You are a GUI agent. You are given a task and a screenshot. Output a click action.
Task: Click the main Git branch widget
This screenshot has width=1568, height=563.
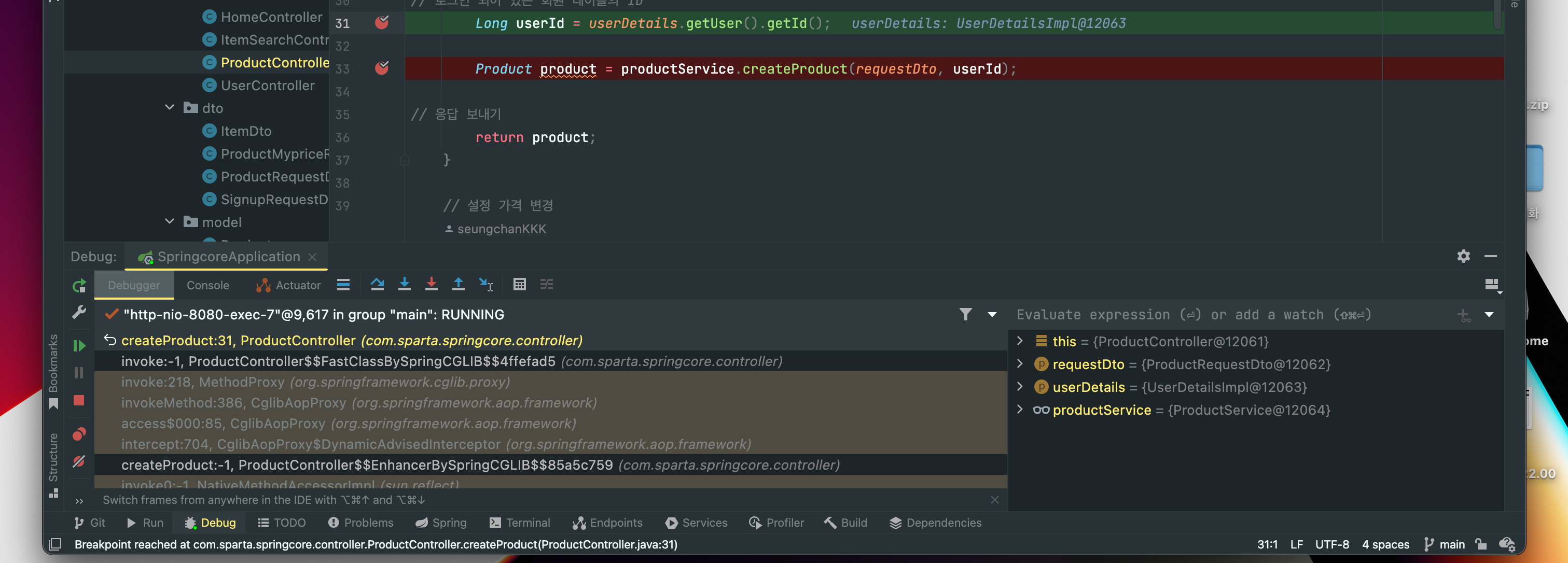[1444, 544]
